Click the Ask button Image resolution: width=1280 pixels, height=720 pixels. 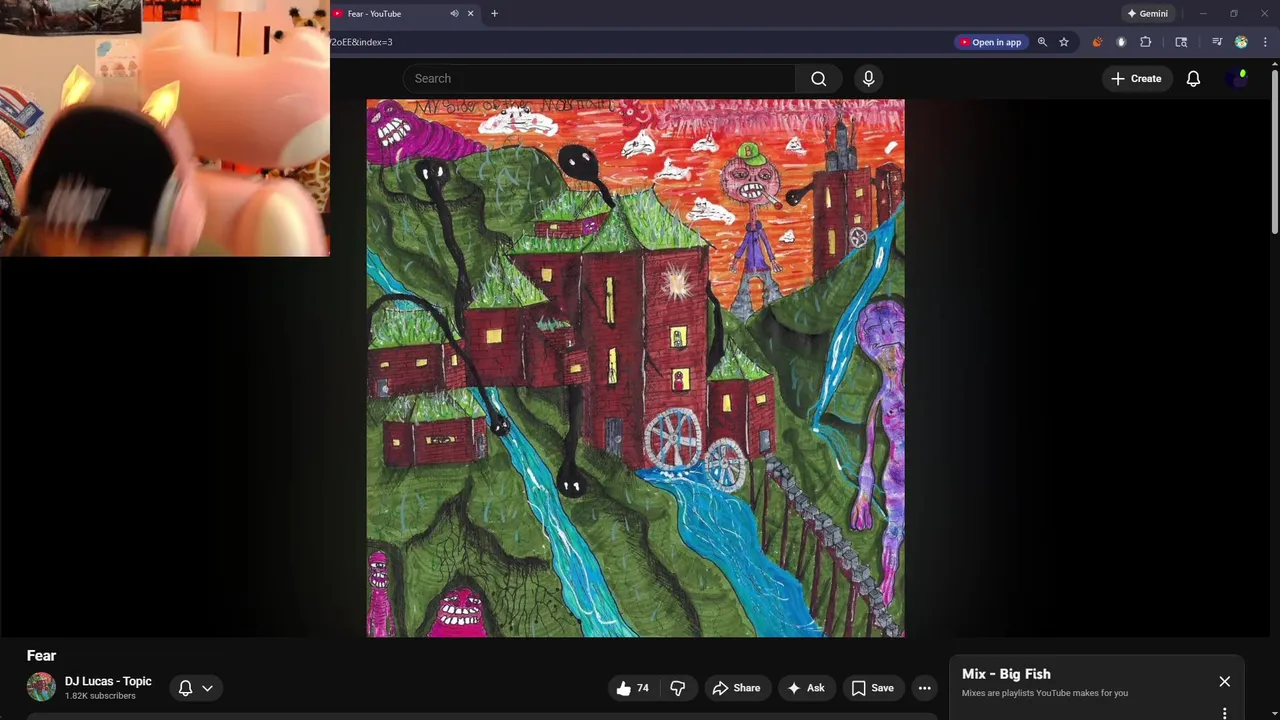(x=806, y=688)
